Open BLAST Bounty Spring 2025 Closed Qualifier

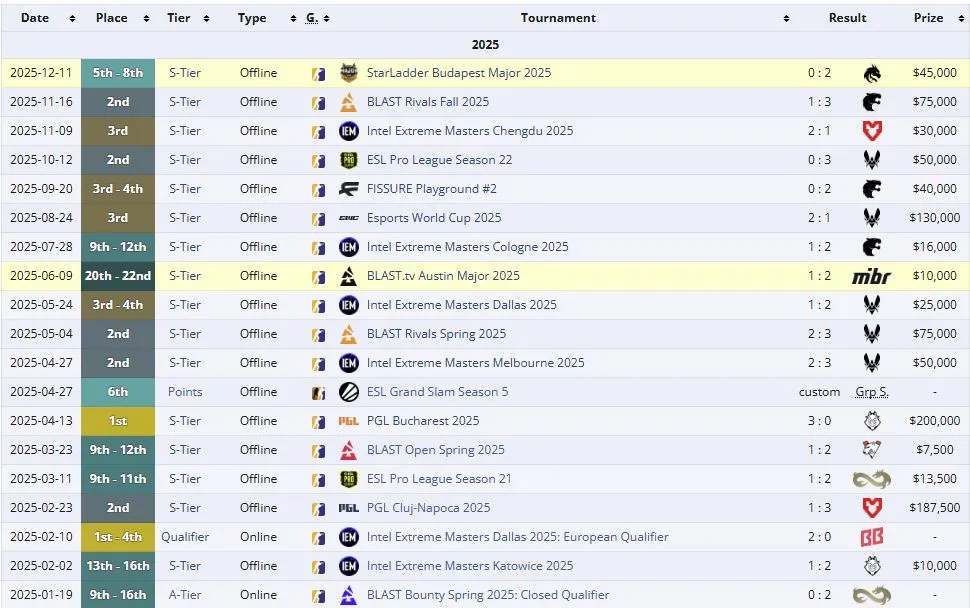click(x=487, y=595)
